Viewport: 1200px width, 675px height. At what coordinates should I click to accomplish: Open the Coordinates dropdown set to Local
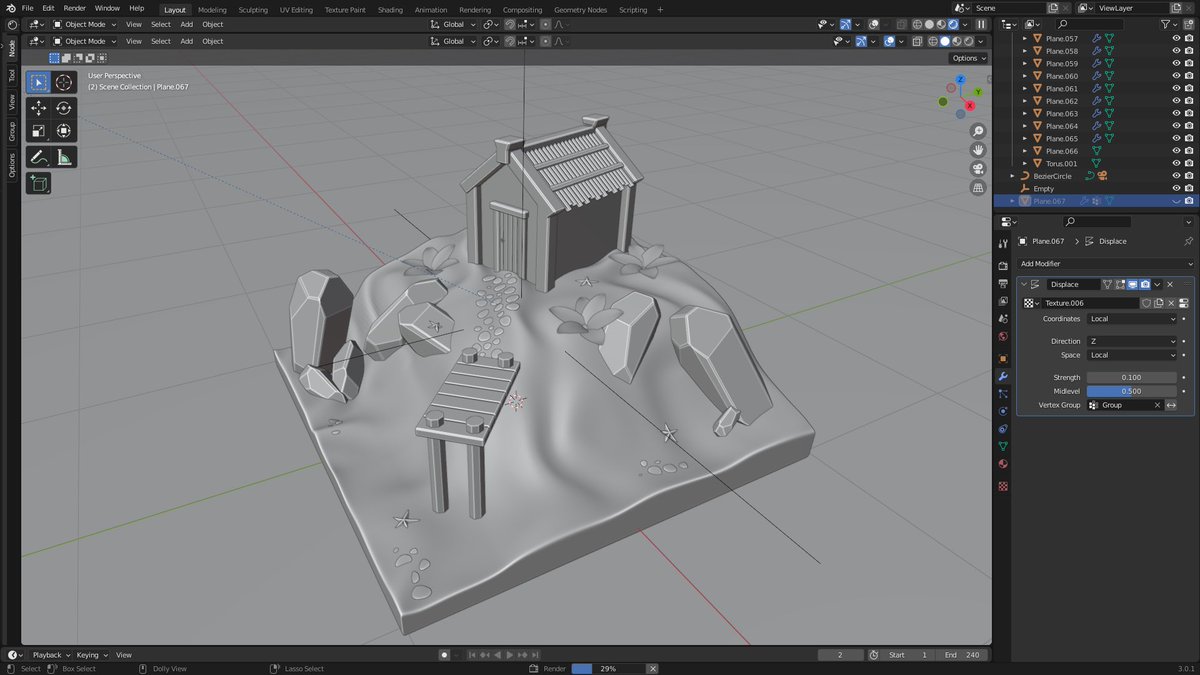[1132, 319]
